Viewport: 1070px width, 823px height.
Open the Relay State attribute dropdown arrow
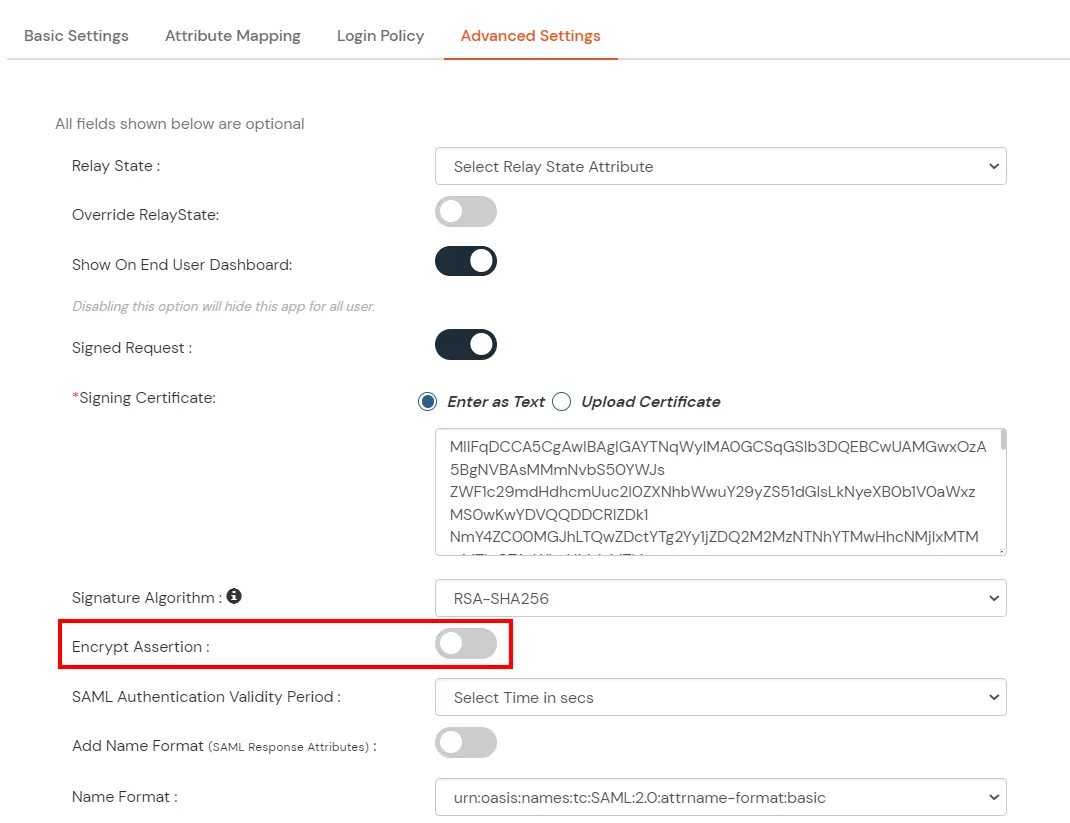(993, 166)
